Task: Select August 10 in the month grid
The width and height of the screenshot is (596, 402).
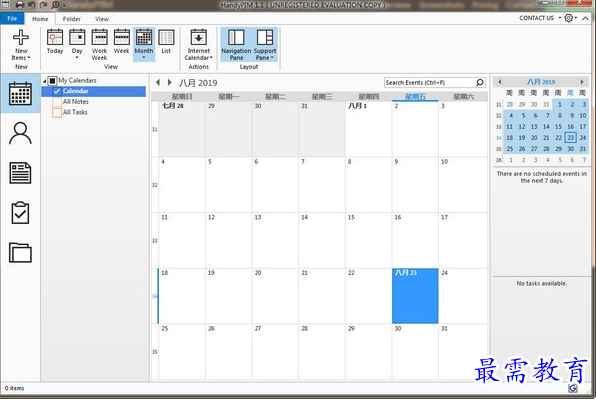Action: point(463,185)
